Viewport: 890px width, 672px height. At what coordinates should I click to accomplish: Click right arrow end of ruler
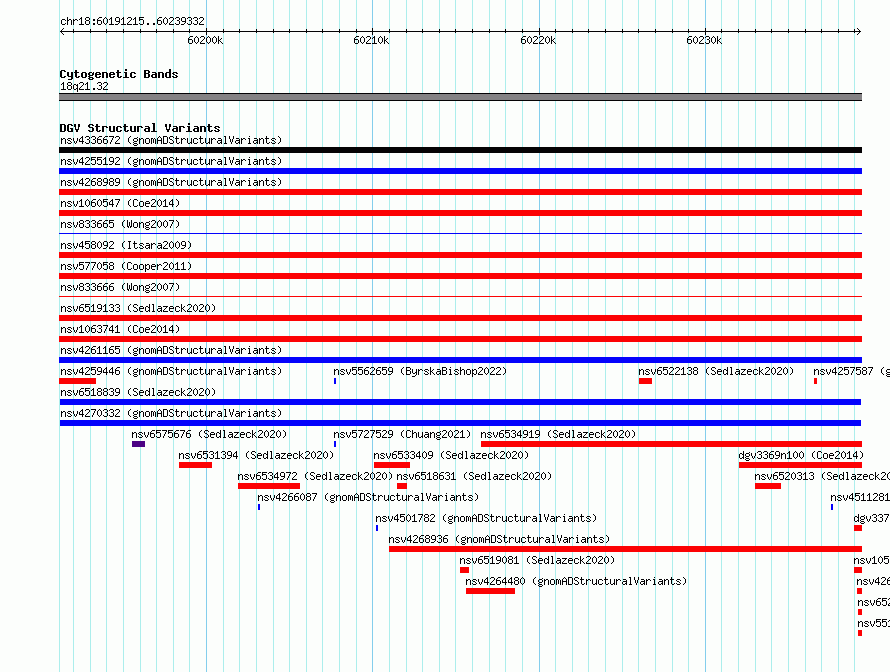[859, 31]
